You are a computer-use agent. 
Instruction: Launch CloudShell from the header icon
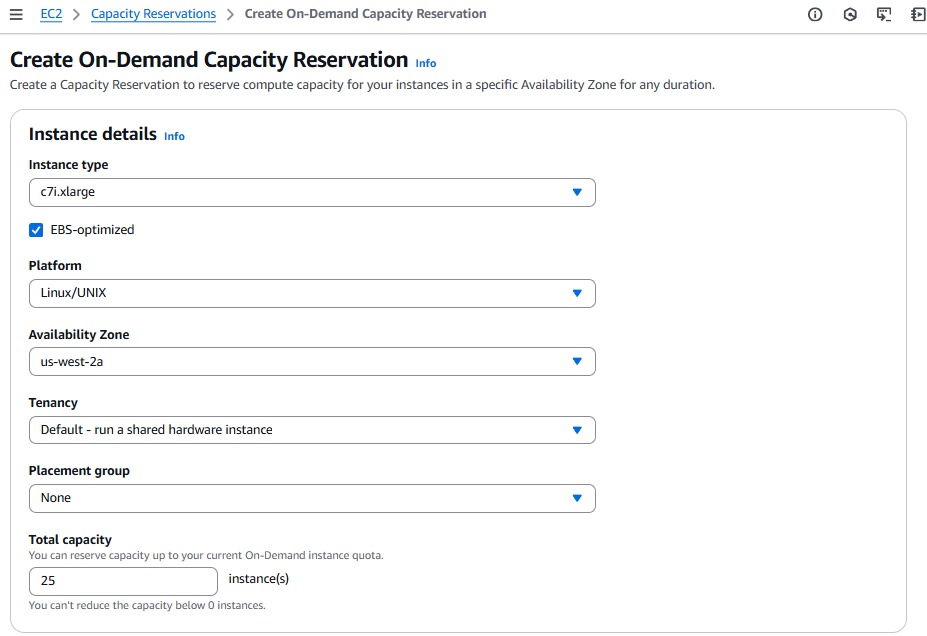884,15
